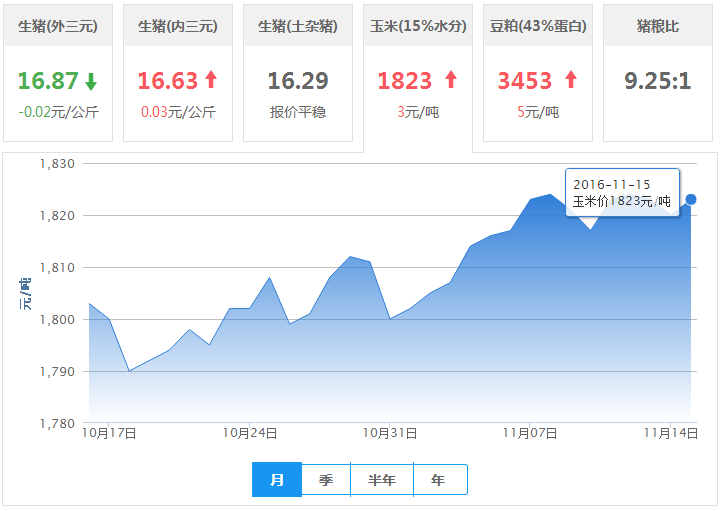This screenshot has height=511, width=722.
Task: Switch chart to 季 range
Action: pyautogui.click(x=326, y=480)
